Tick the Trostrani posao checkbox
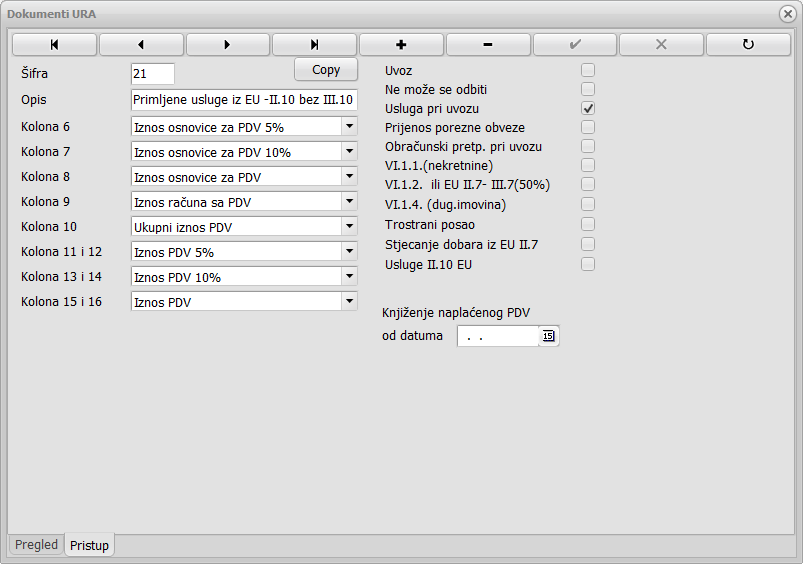This screenshot has height=564, width=803. [x=588, y=225]
